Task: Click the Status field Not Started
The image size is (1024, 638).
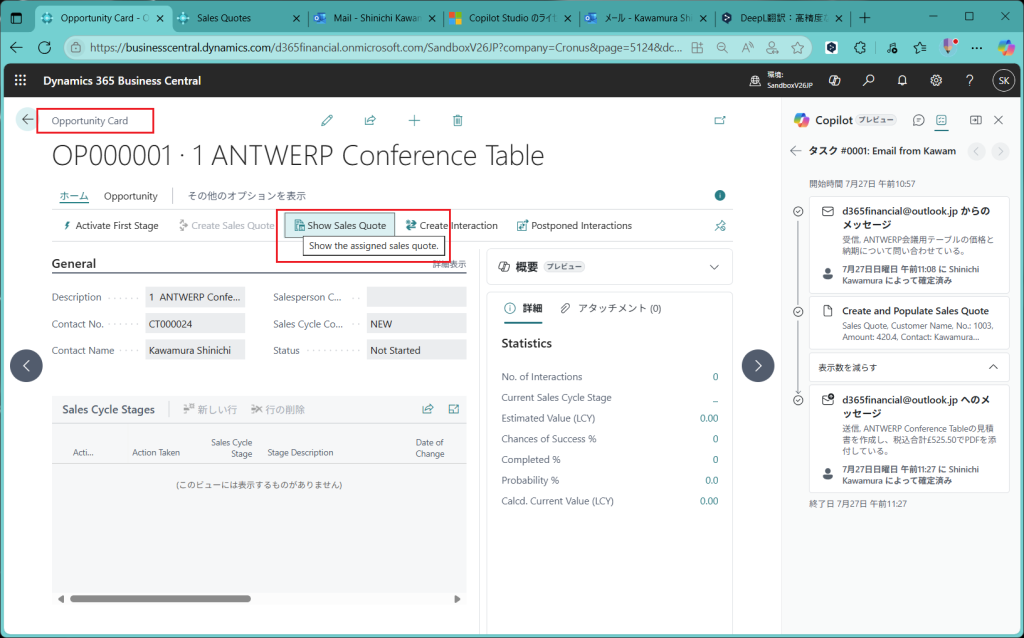Action: 416,350
